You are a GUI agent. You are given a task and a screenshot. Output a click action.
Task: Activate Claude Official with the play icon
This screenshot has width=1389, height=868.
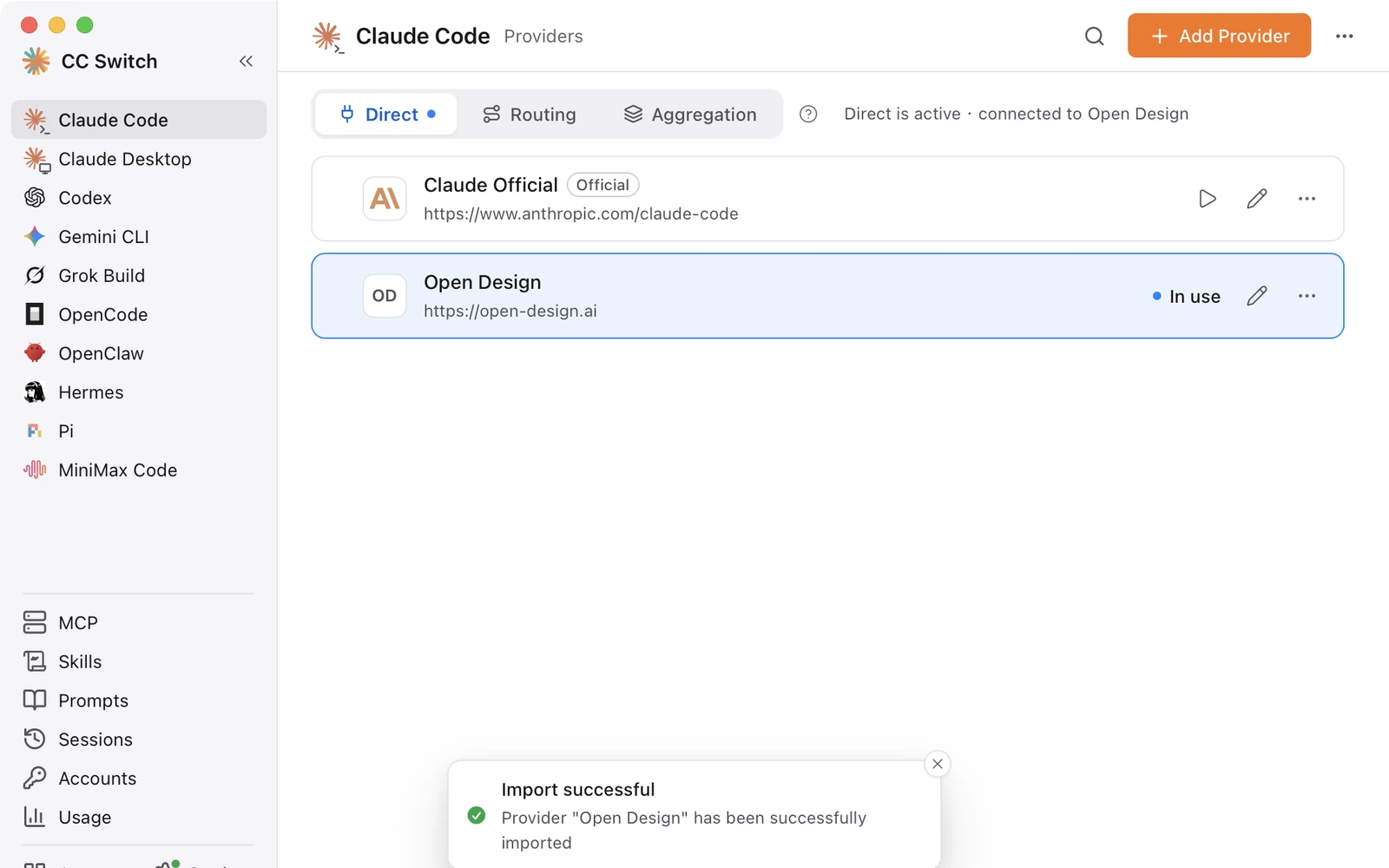coord(1207,199)
